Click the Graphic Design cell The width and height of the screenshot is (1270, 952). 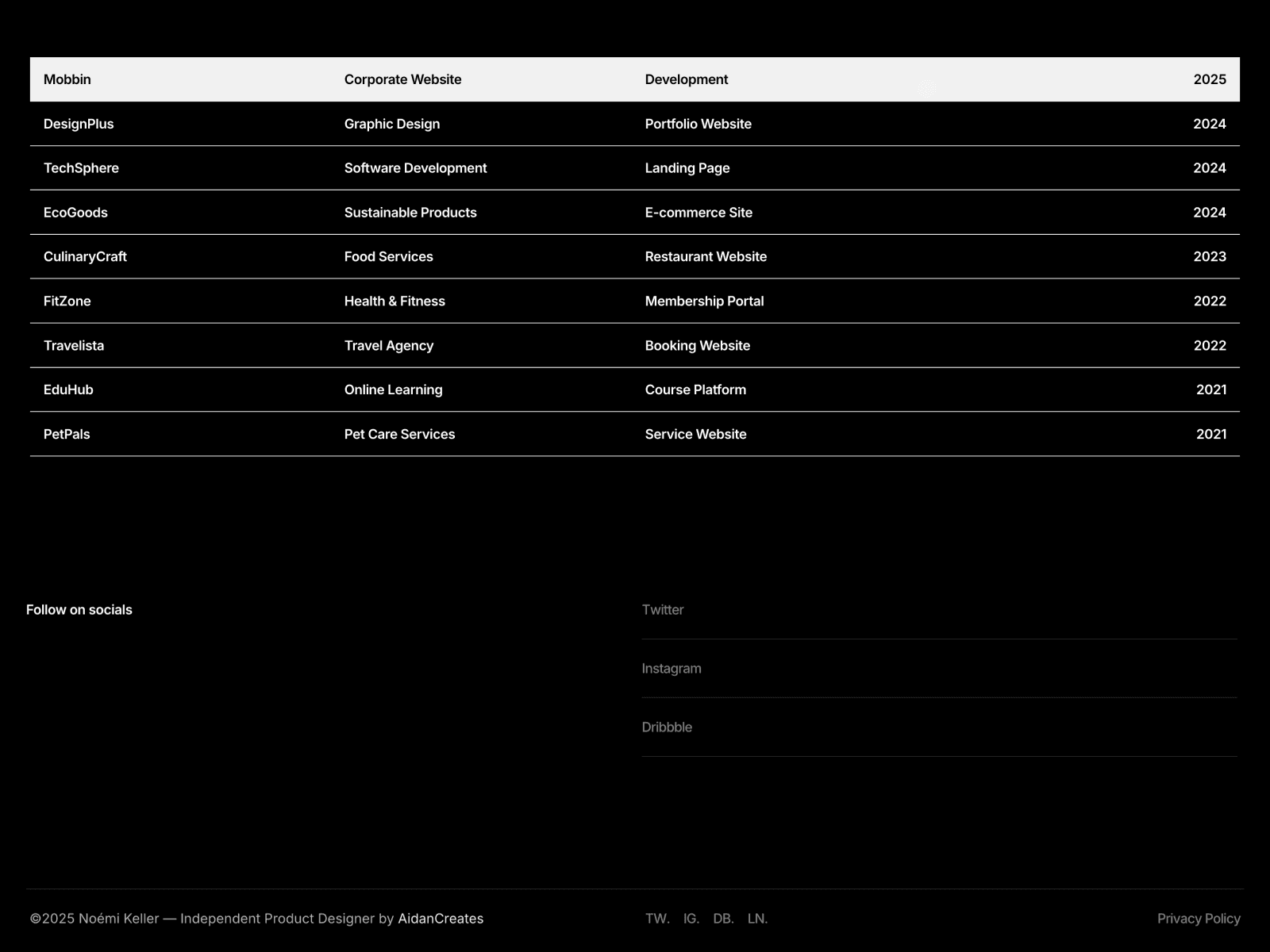coord(392,124)
